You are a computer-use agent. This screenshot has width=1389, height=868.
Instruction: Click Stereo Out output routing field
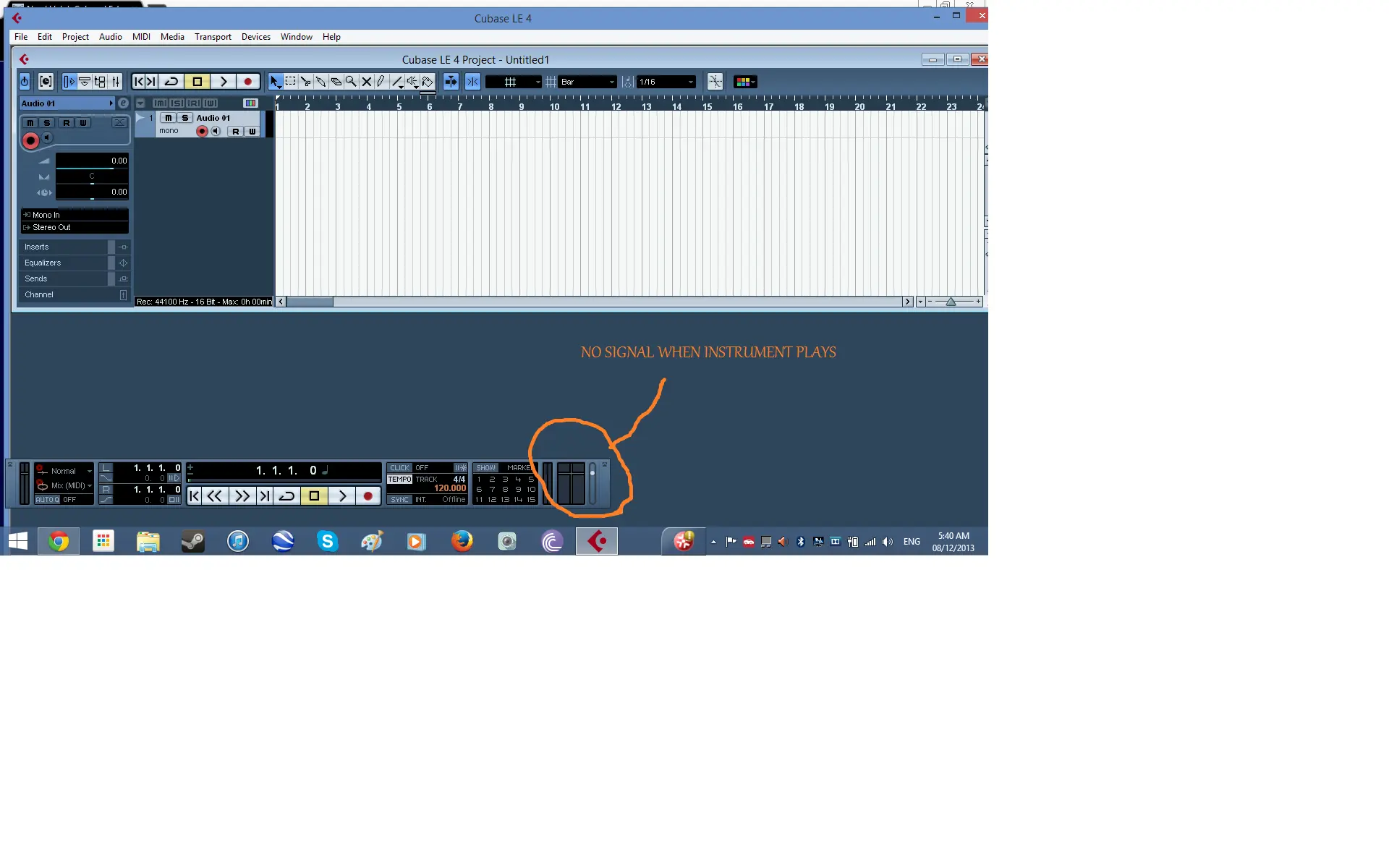75,227
